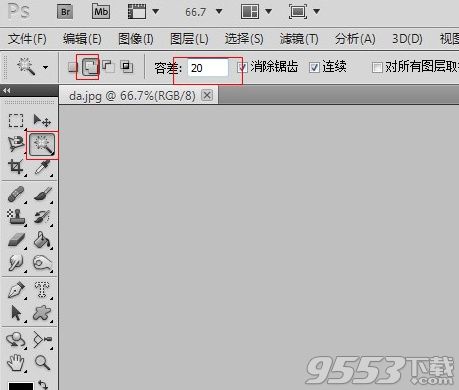Open the 选择(S) menu

(x=244, y=39)
